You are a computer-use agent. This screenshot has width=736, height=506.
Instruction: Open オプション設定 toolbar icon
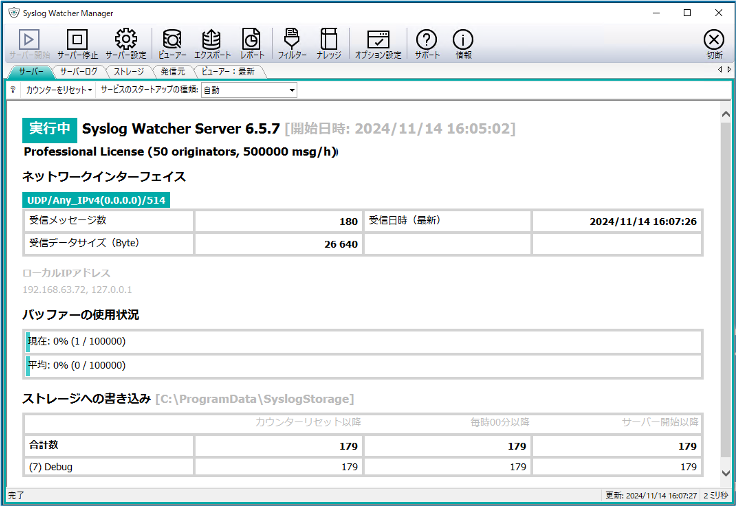pyautogui.click(x=378, y=40)
